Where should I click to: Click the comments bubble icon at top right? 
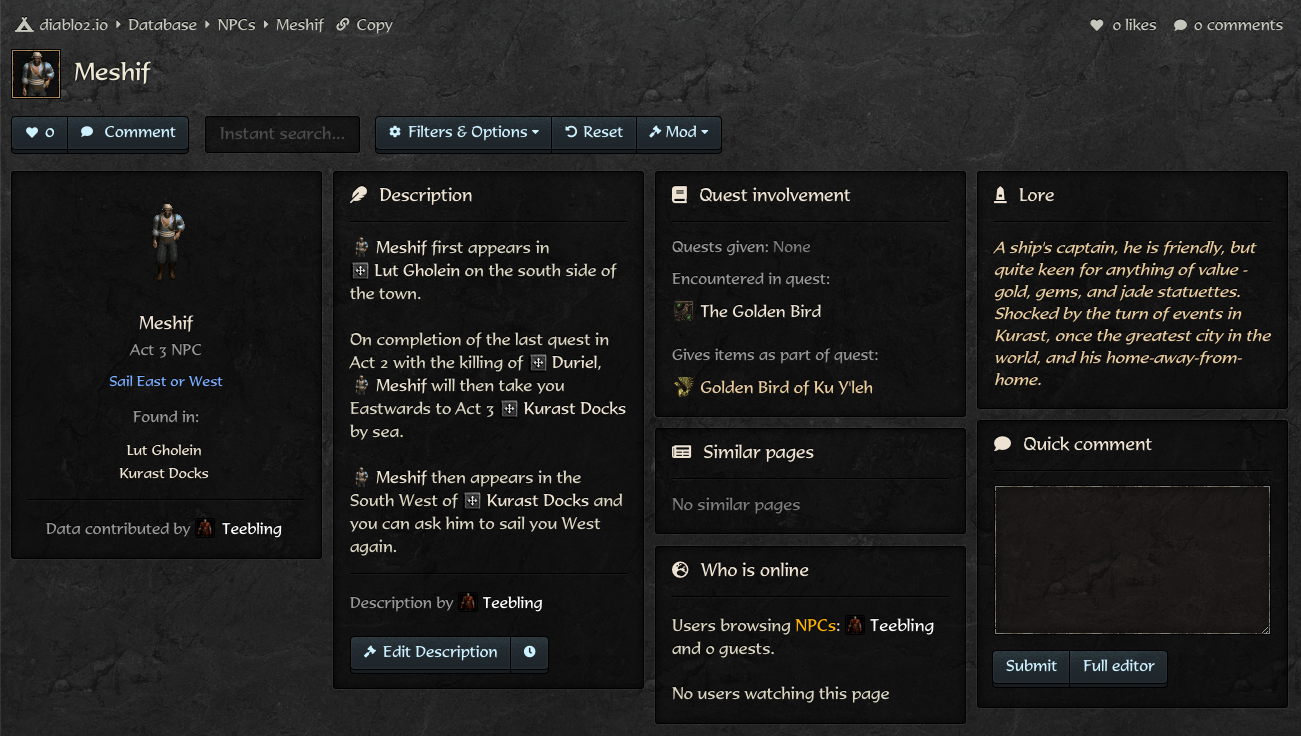[x=1180, y=25]
